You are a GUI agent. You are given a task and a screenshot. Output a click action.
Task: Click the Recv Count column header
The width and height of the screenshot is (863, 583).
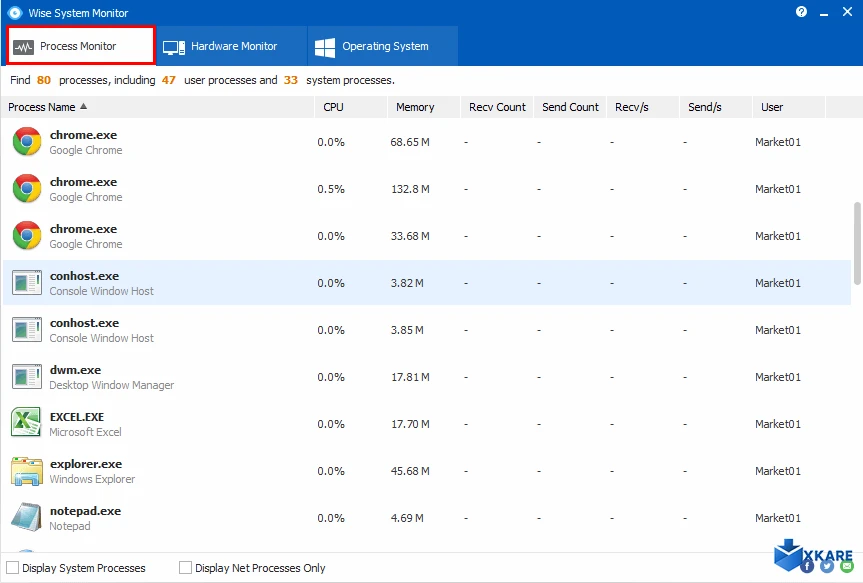pos(497,107)
